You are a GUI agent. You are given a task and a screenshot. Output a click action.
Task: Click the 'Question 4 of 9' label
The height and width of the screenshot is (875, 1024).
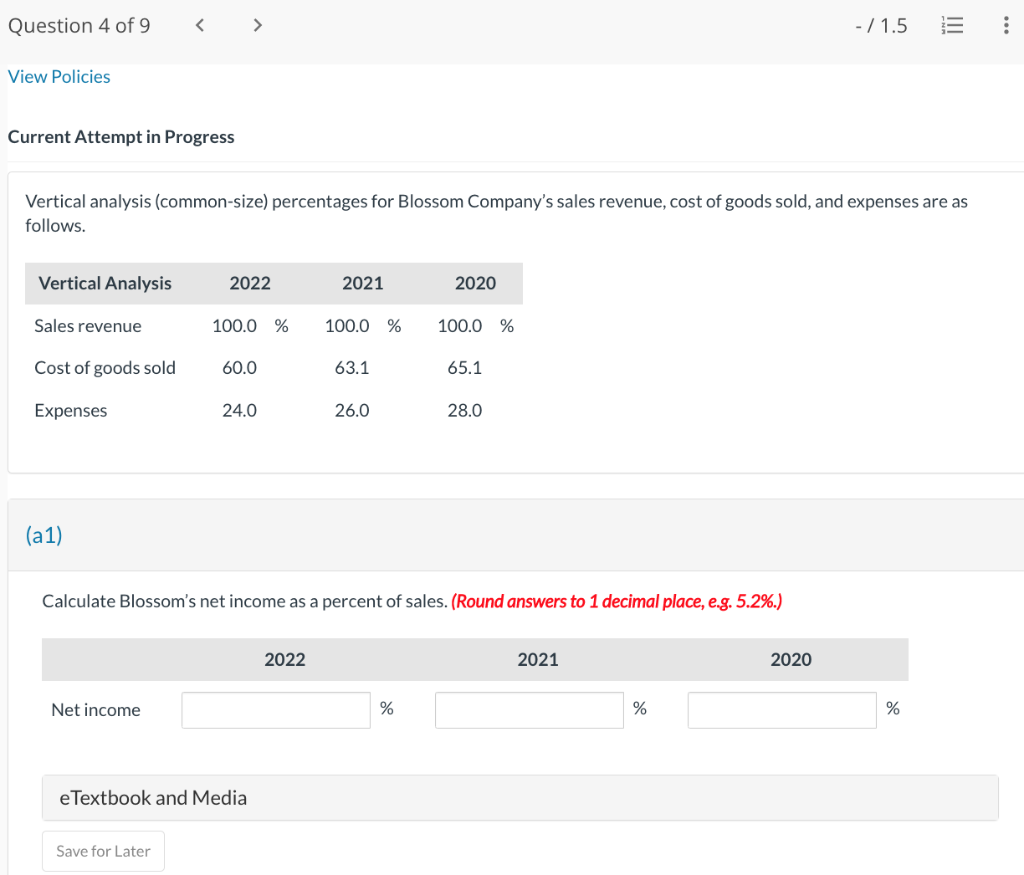(79, 25)
